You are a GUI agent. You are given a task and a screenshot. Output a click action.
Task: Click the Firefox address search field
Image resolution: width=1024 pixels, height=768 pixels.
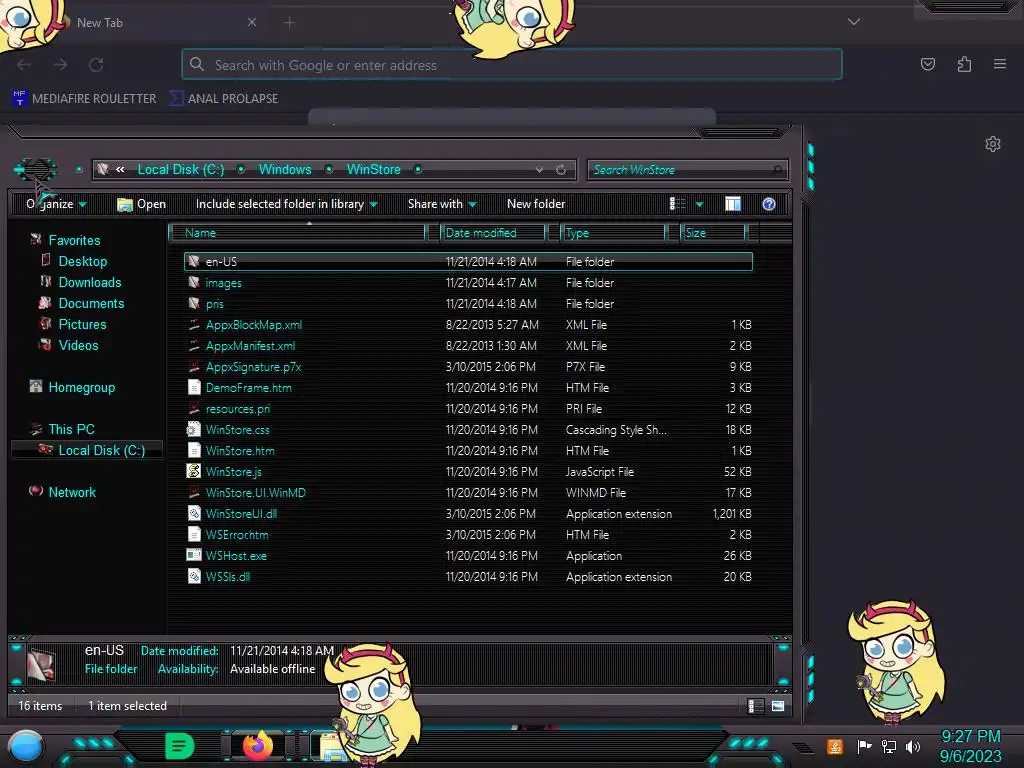point(512,65)
